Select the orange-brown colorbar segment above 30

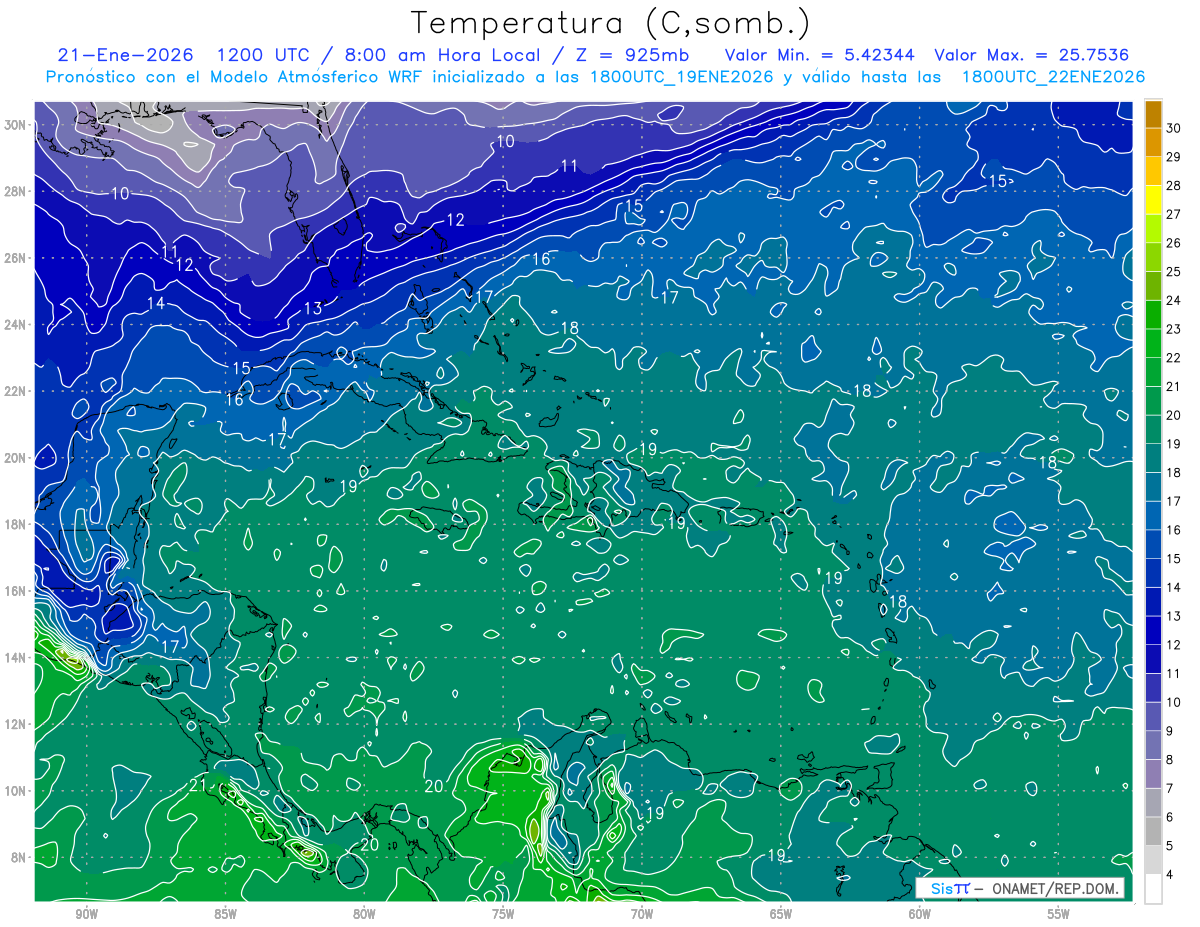point(1153,113)
